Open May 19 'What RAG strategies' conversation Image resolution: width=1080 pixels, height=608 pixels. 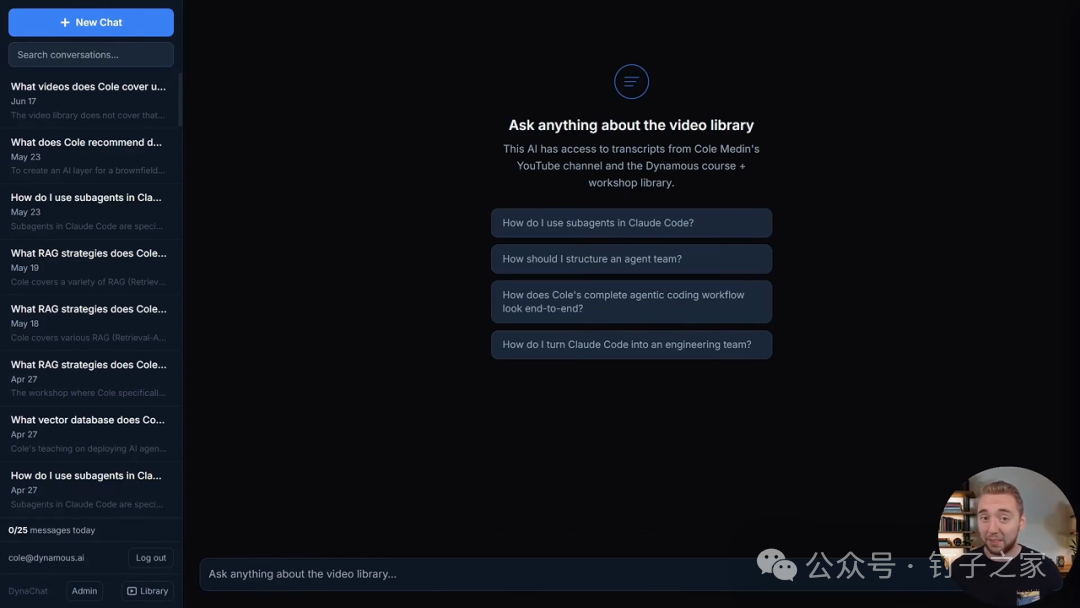pos(90,267)
